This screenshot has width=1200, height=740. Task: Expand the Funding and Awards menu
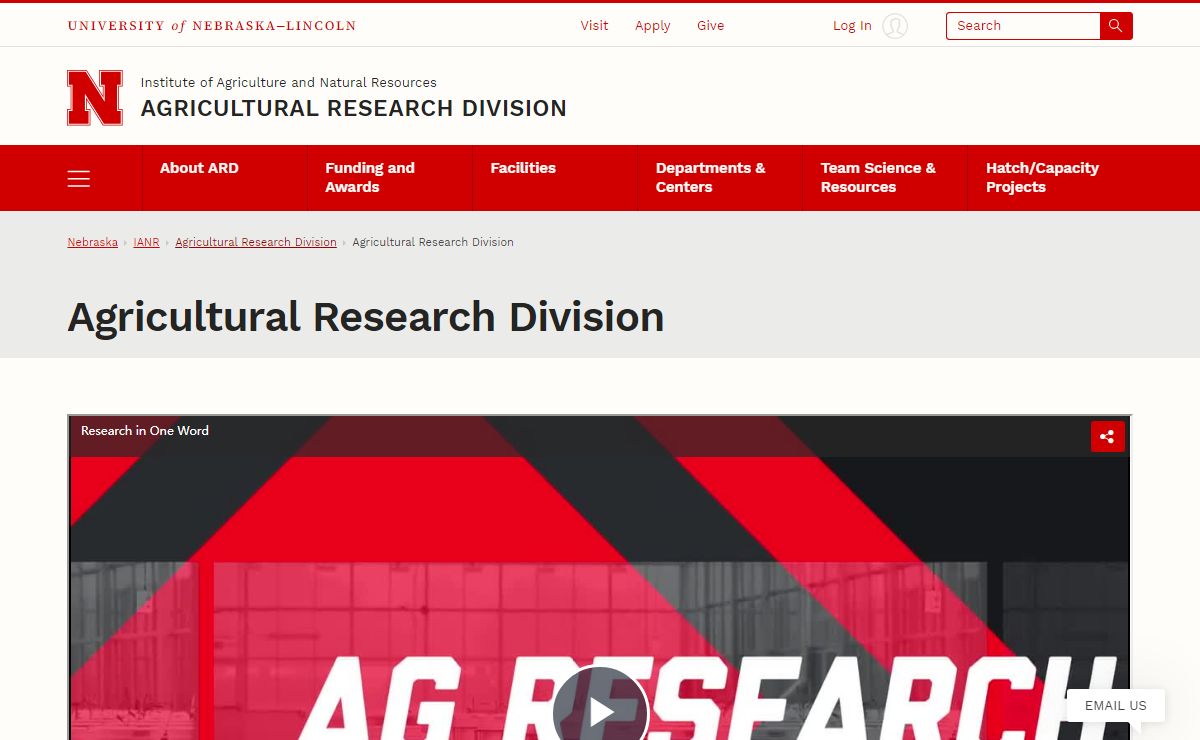pos(369,177)
